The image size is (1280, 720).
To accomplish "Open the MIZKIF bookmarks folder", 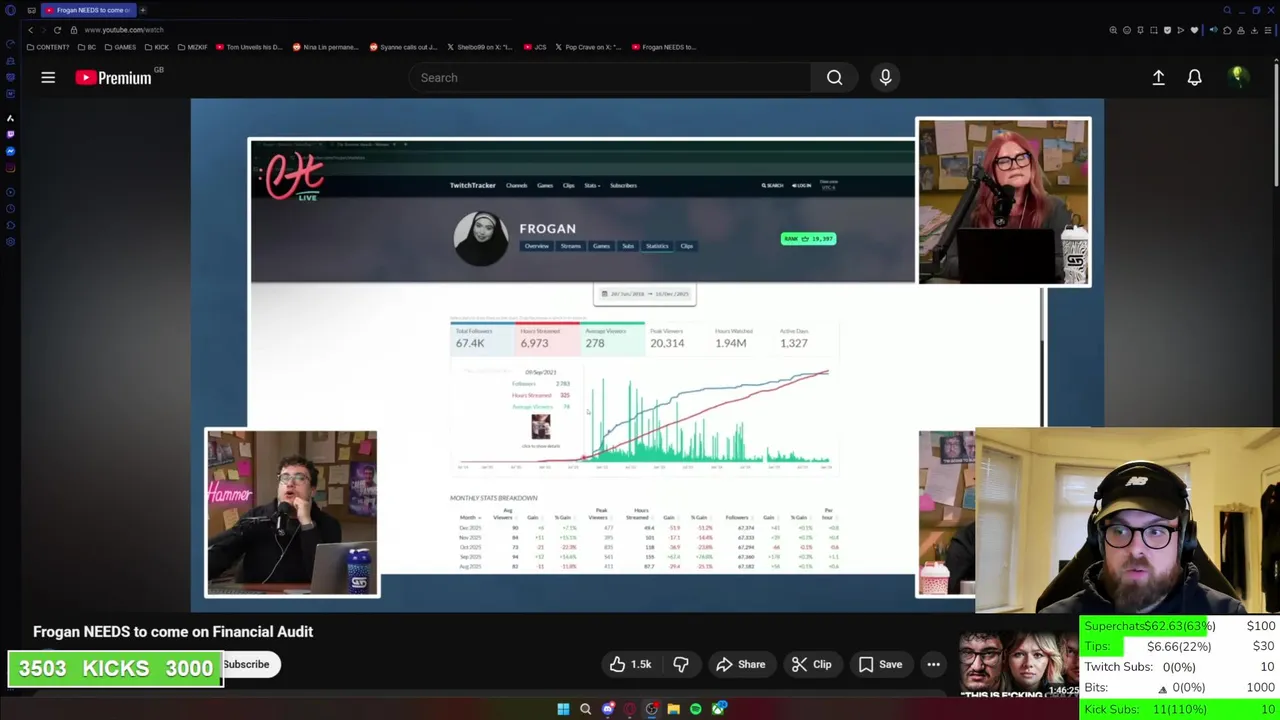I will point(192,47).
